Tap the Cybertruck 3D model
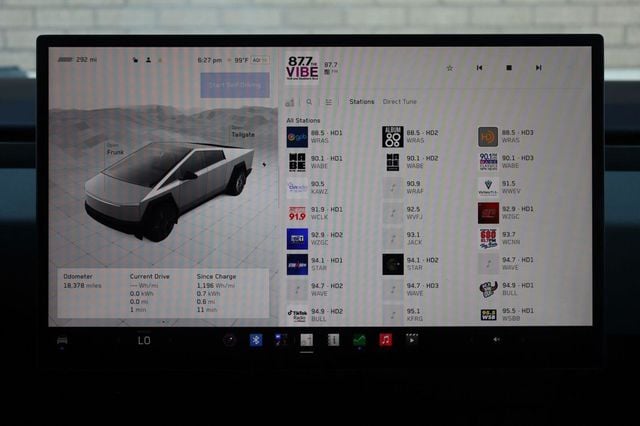 pos(169,190)
